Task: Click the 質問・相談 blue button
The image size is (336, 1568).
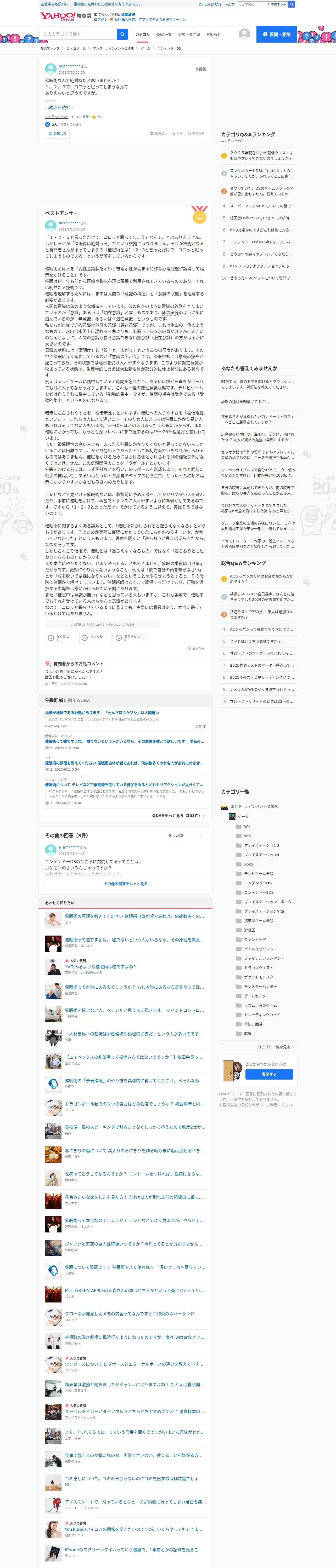Action: (276, 34)
